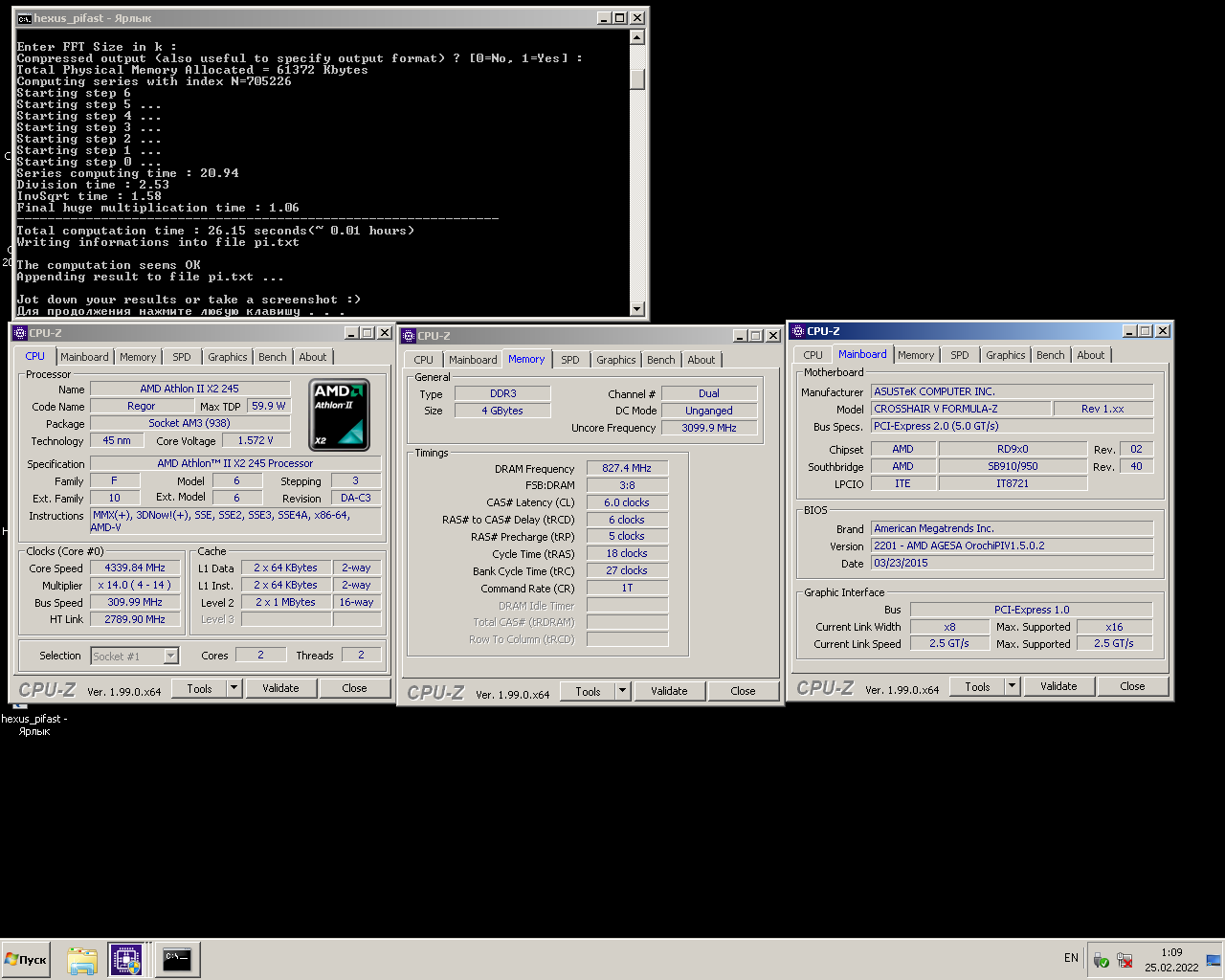
Task: Click Southbridge model SB910/950 field
Action: click(x=1013, y=466)
